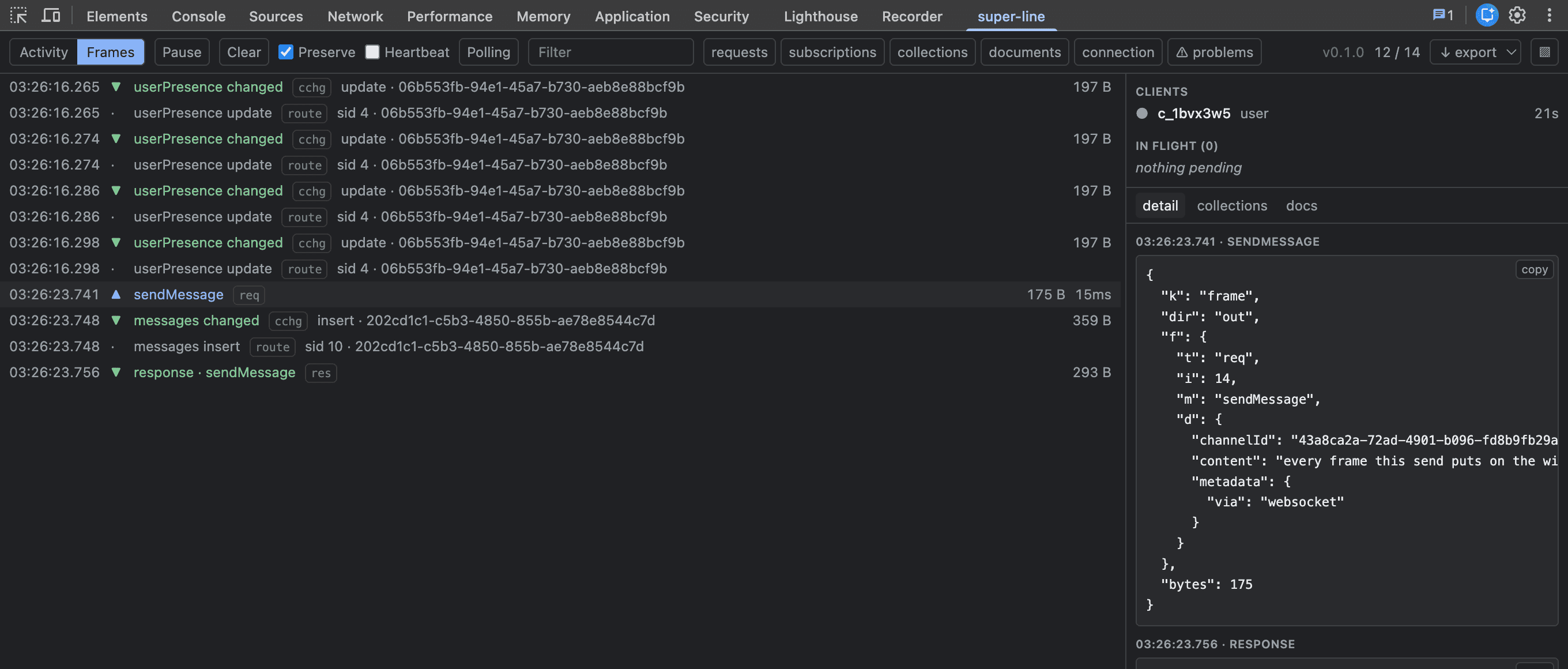
Task: Select the collections sub-tab in side panel
Action: pyautogui.click(x=1232, y=206)
